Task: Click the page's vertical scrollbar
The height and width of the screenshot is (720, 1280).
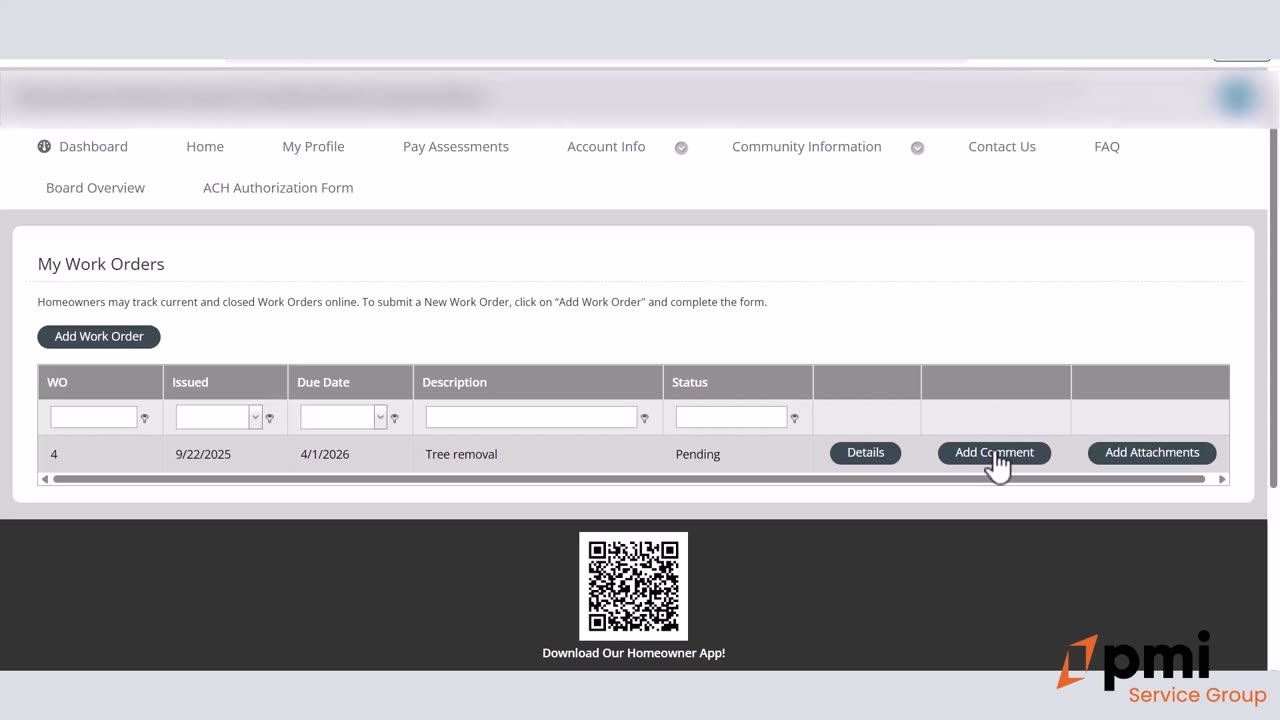Action: tap(1273, 308)
